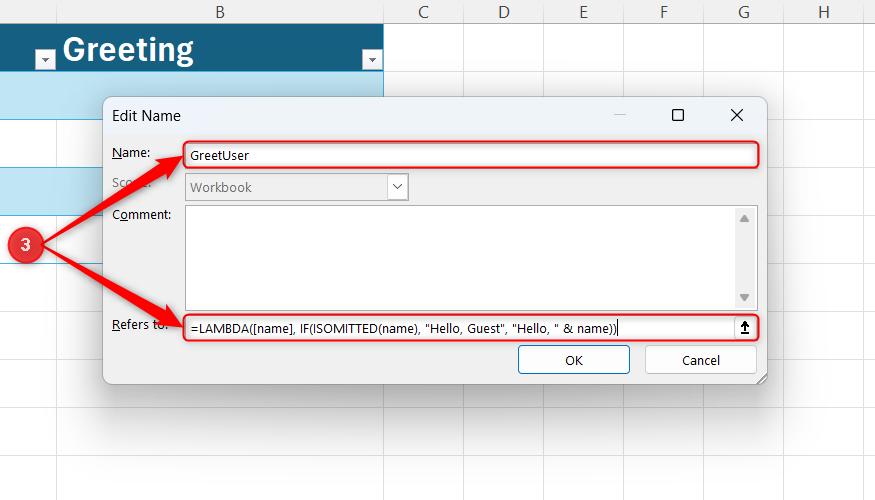Screen dimensions: 875x500
Task: Select column B header
Action: click(220, 12)
